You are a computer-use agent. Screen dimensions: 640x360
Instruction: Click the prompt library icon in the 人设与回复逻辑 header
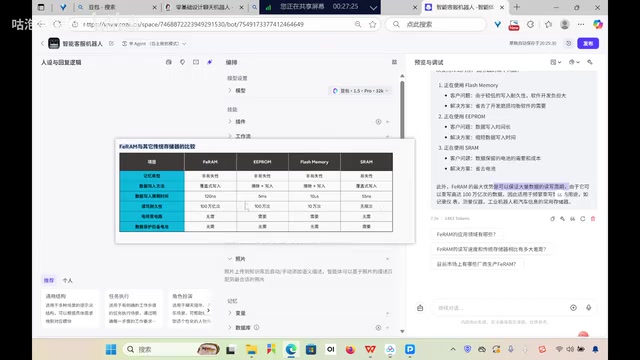point(169,62)
